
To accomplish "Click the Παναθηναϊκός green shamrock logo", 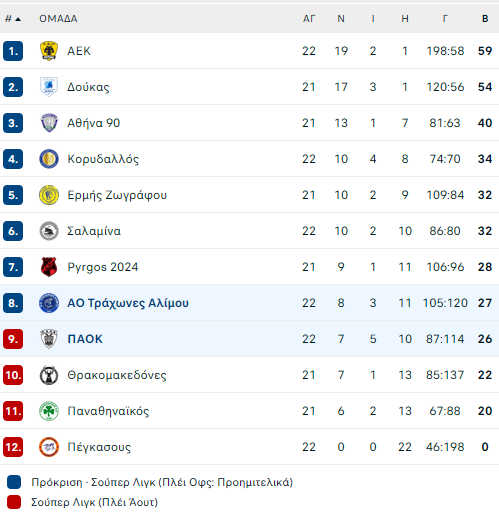I will pyautogui.click(x=49, y=411).
